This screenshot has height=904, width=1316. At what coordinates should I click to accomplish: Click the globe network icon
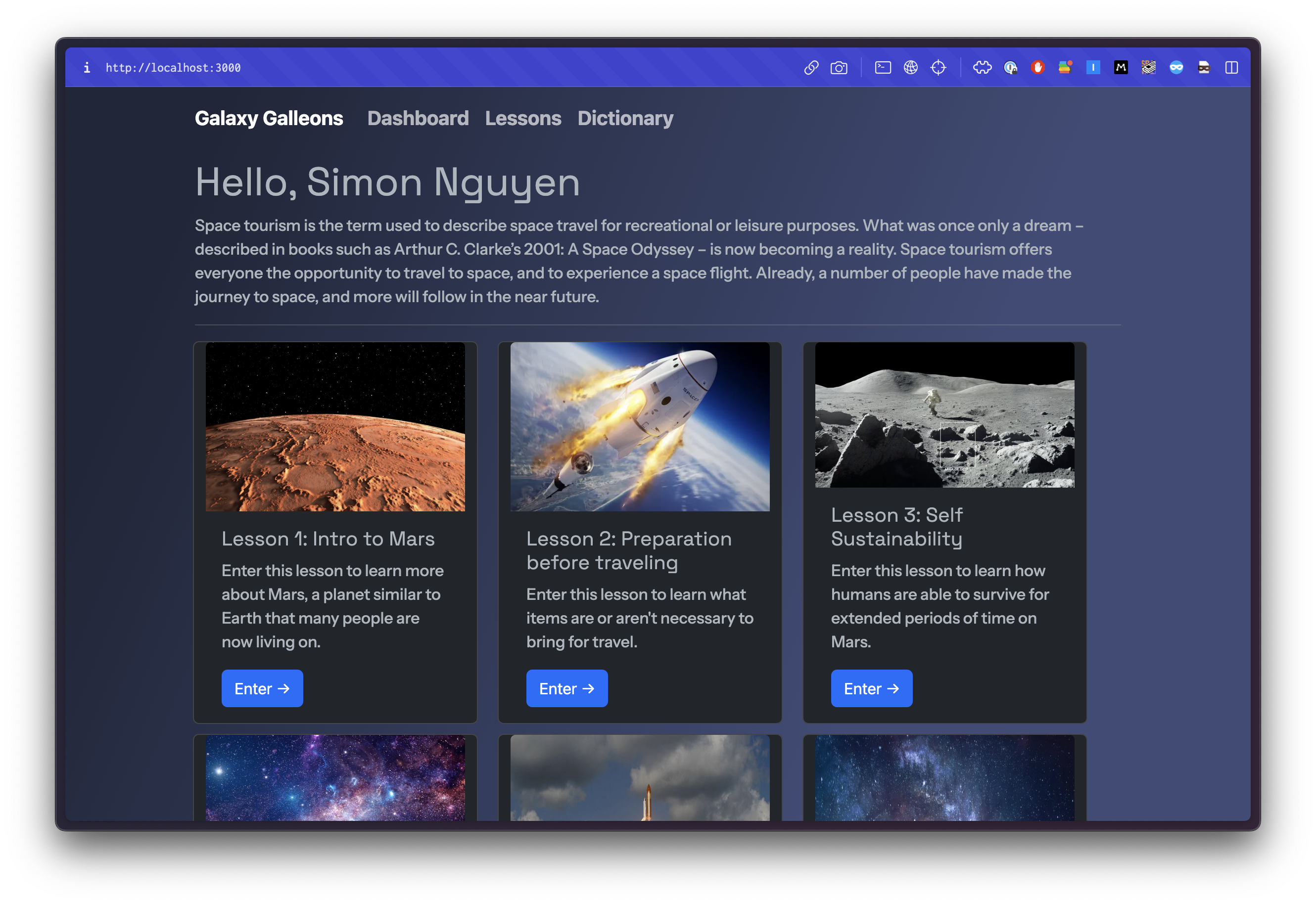[x=910, y=68]
